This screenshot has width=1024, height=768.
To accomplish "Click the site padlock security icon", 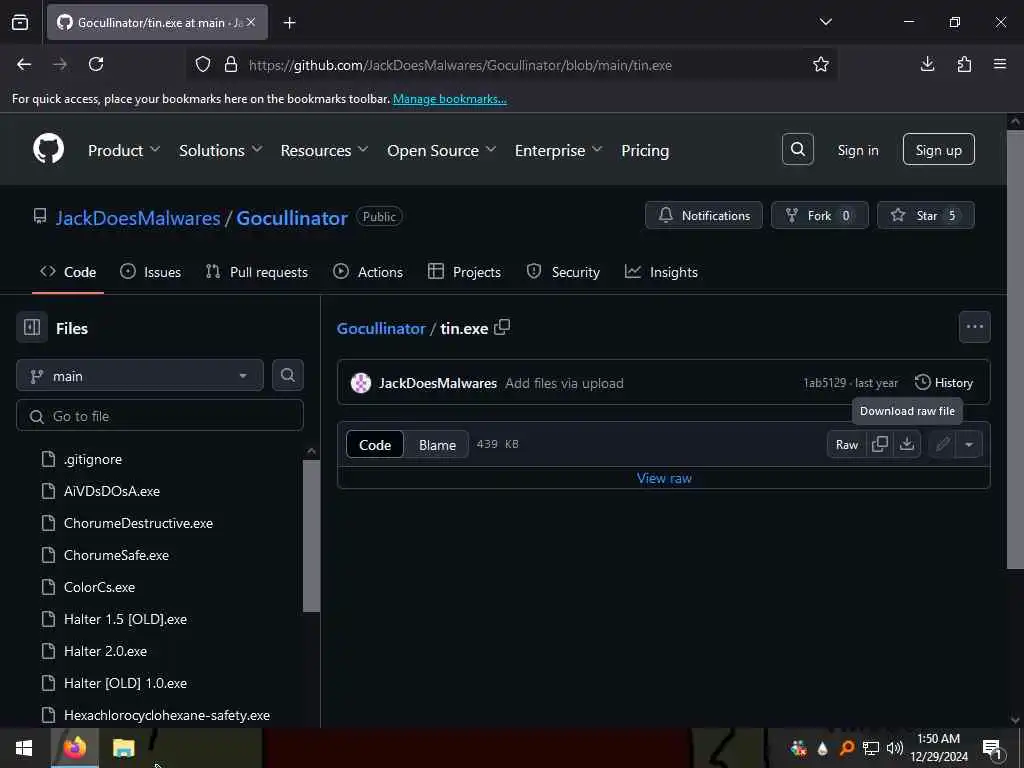I will [x=231, y=64].
